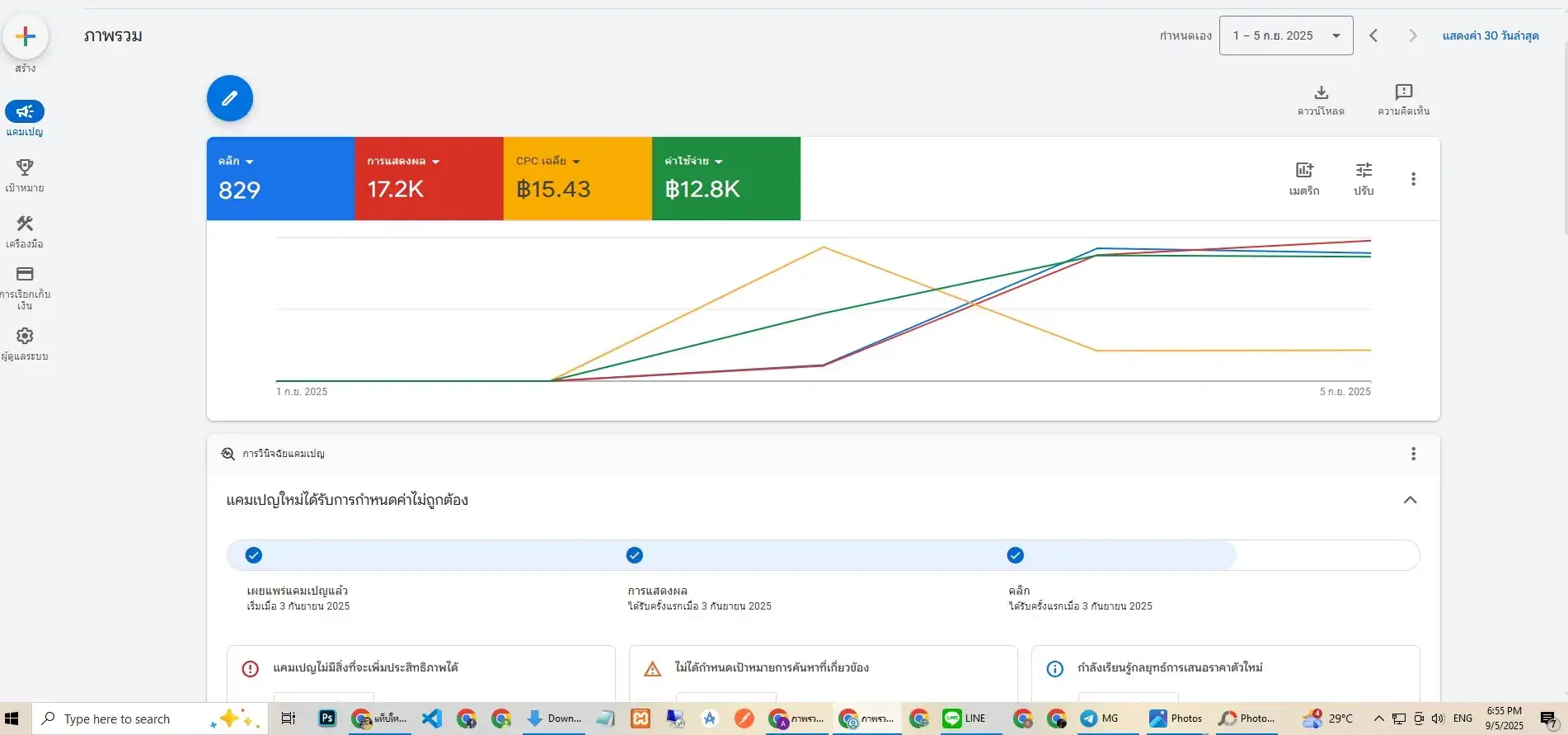Viewport: 1568px width, 735px height.
Task: Click the Show last 30 days link
Action: click(x=1490, y=35)
